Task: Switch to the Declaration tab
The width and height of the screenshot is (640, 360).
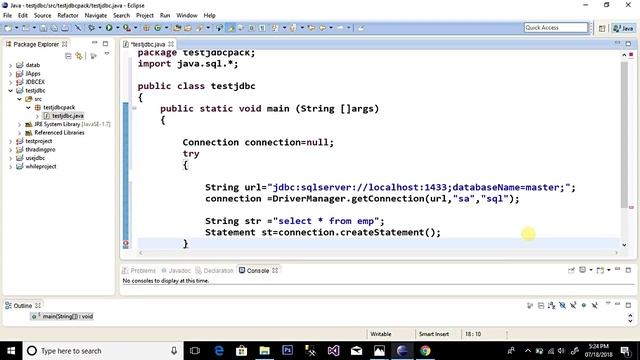Action: (214, 271)
